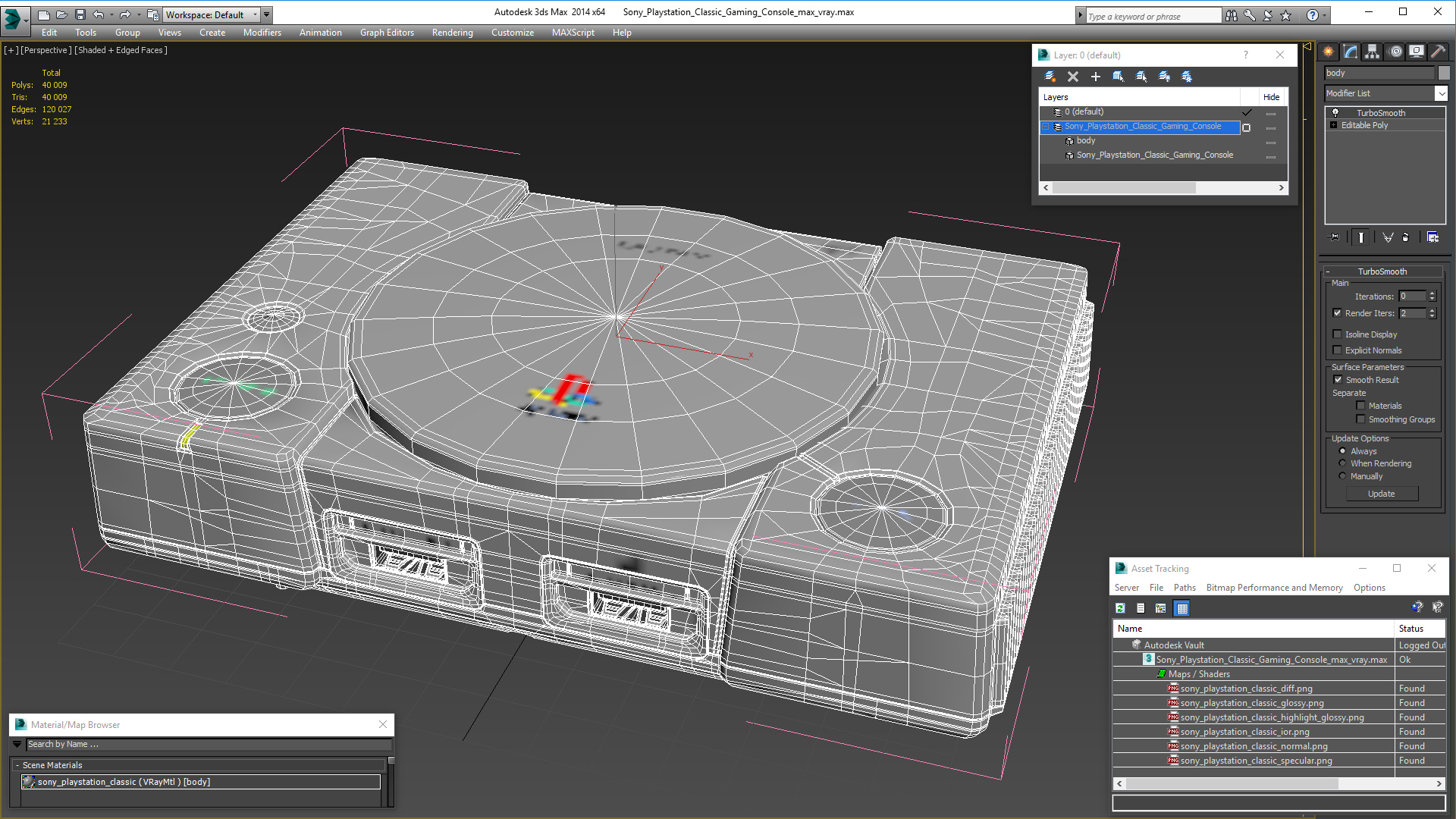The height and width of the screenshot is (819, 1456).
Task: Toggle the Render Iters checkbox
Action: 1338,313
